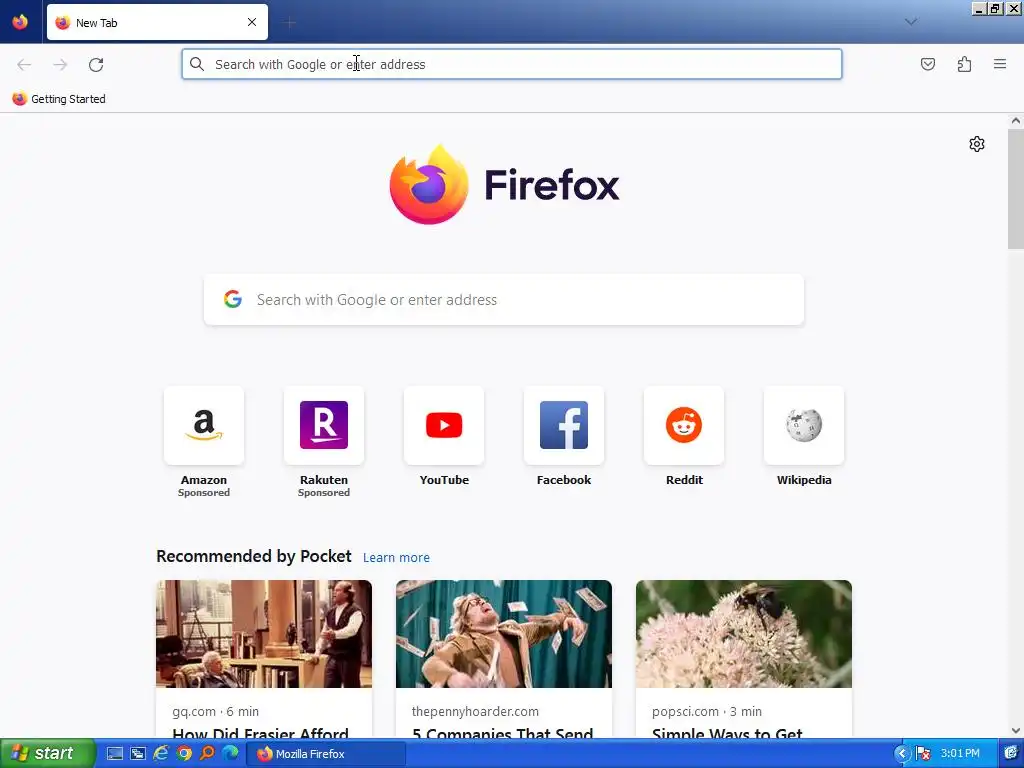Screen dimensions: 1024x768
Task: Open the second quick launch window icon
Action: (x=138, y=754)
